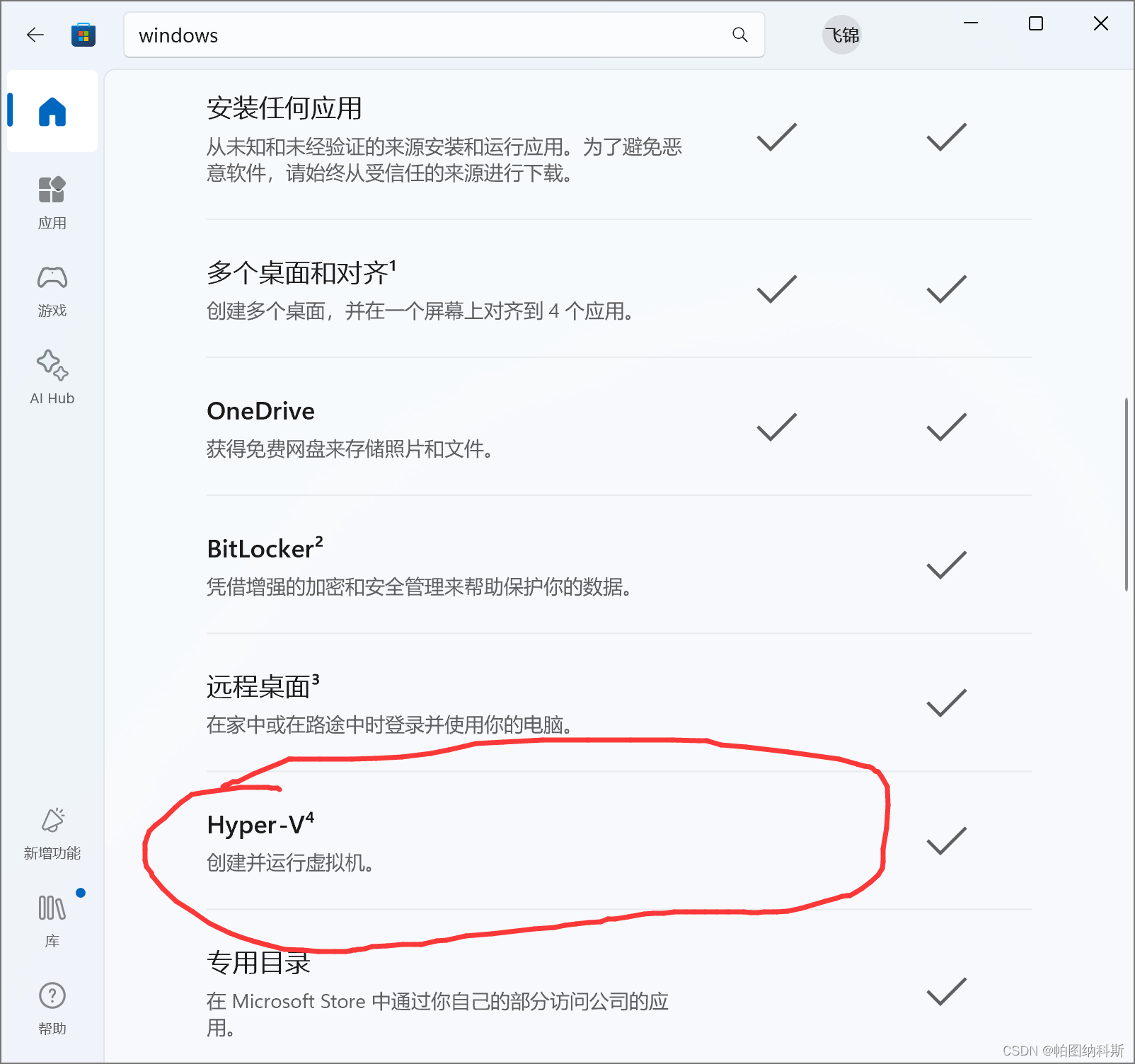This screenshot has width=1135, height=1064.
Task: Click the 'BitLocker' feature heading
Action: coord(265,548)
